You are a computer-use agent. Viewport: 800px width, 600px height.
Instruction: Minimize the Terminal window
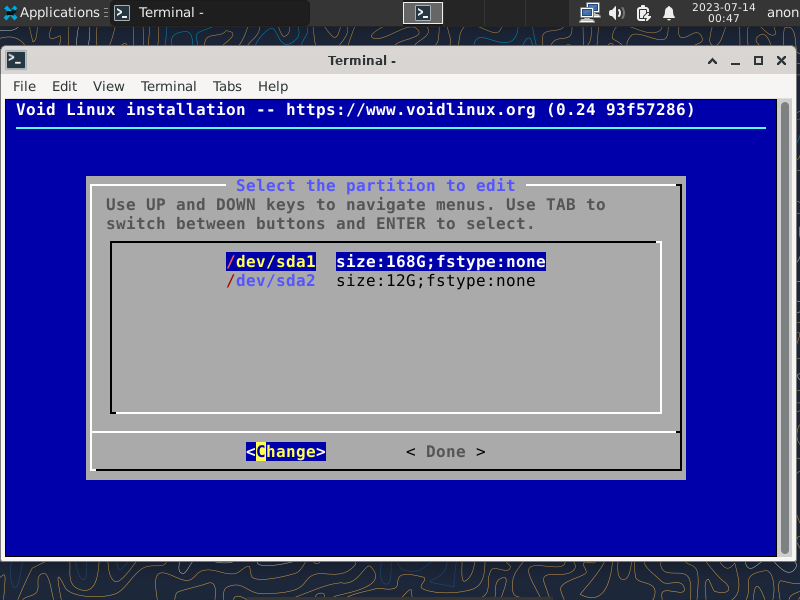tap(735, 61)
